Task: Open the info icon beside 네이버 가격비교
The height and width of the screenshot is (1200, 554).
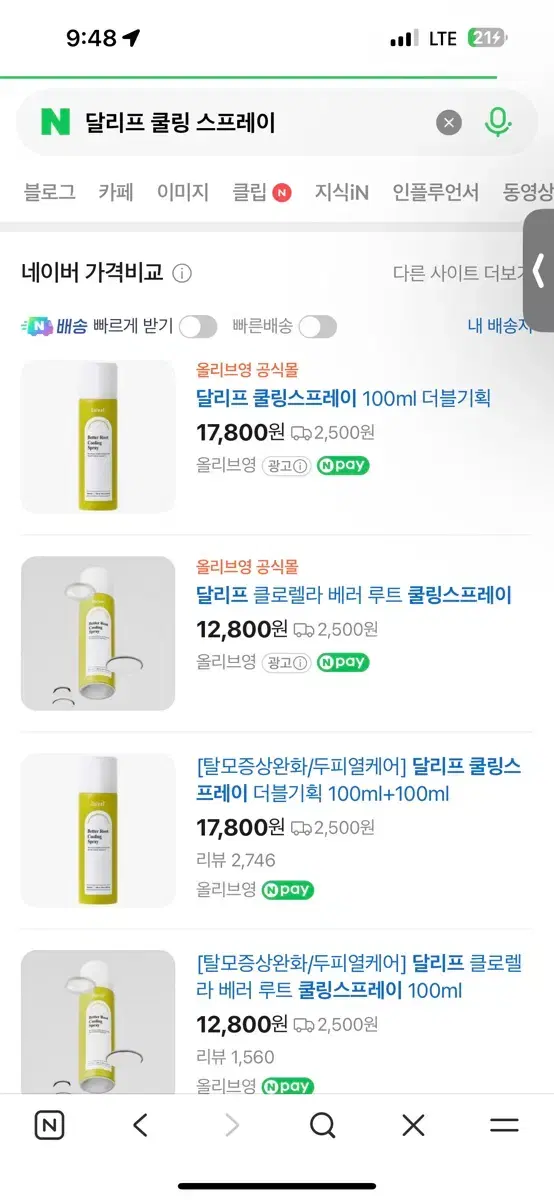Action: [182, 273]
